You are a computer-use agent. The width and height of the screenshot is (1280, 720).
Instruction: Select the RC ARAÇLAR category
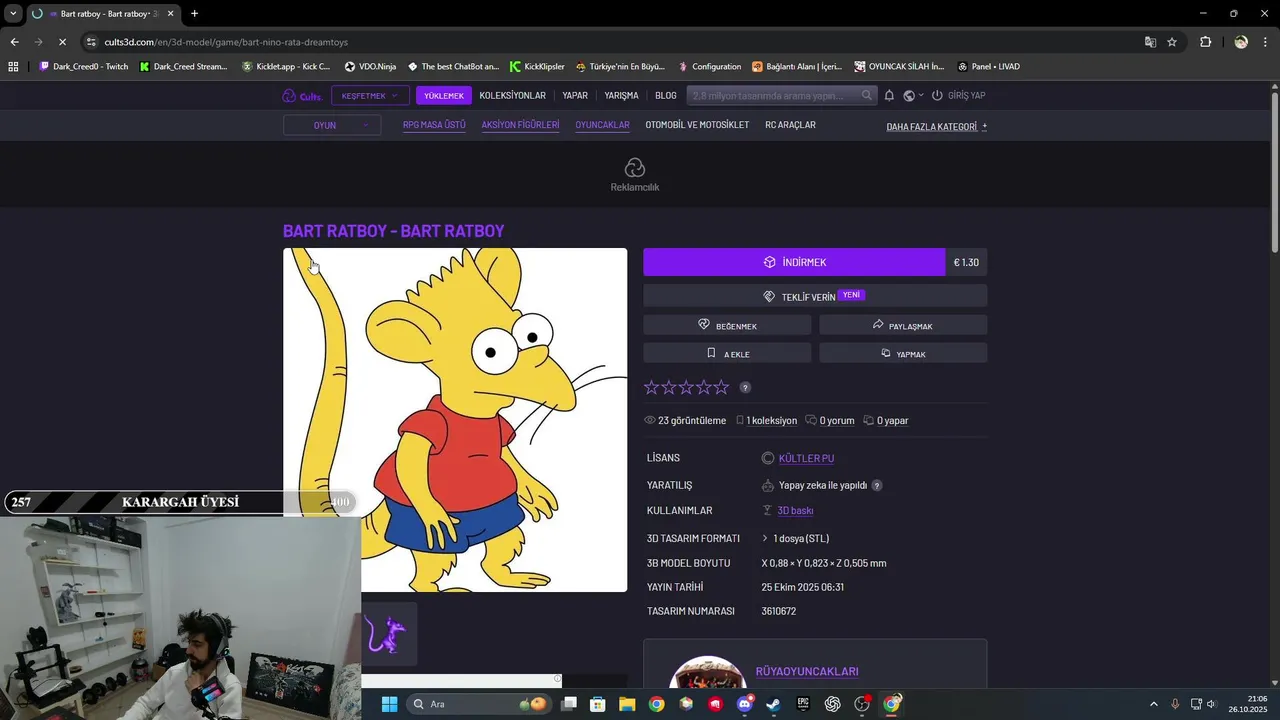point(790,125)
